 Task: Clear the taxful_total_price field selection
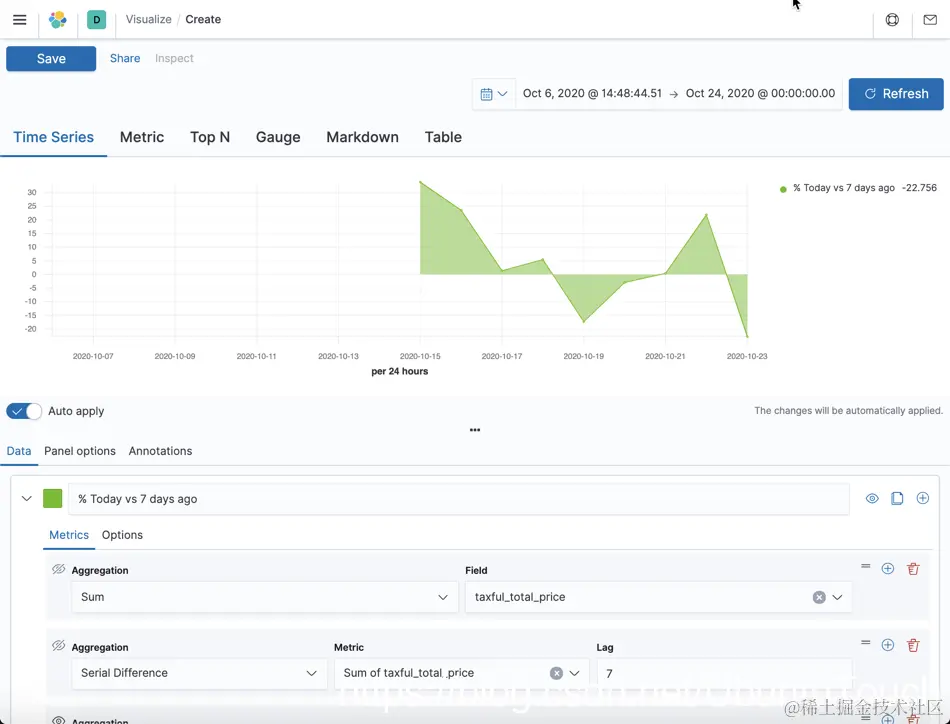click(819, 597)
